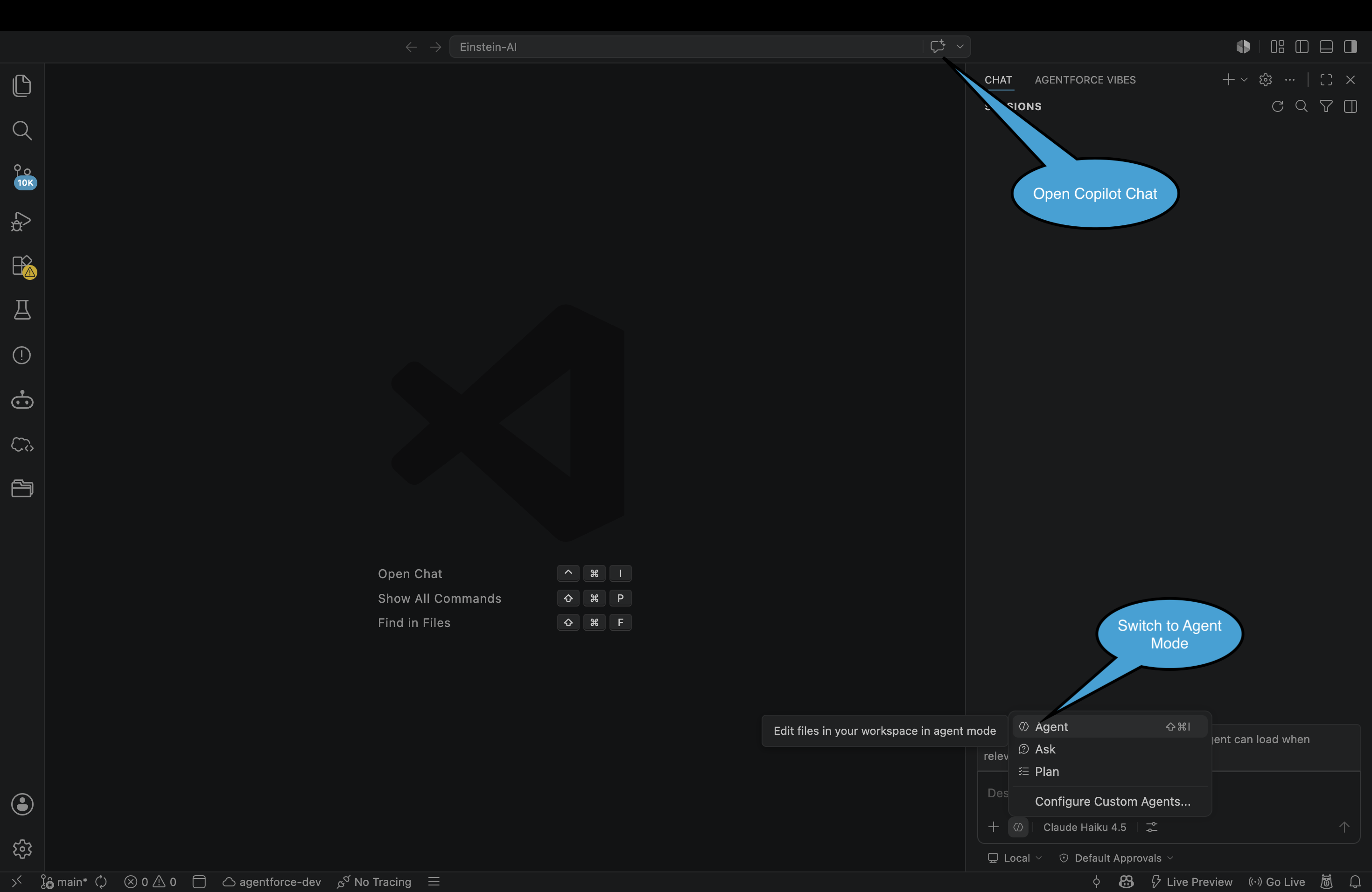Open Manage gear at activity bar bottom
Image resolution: width=1372 pixels, height=892 pixels.
[22, 849]
